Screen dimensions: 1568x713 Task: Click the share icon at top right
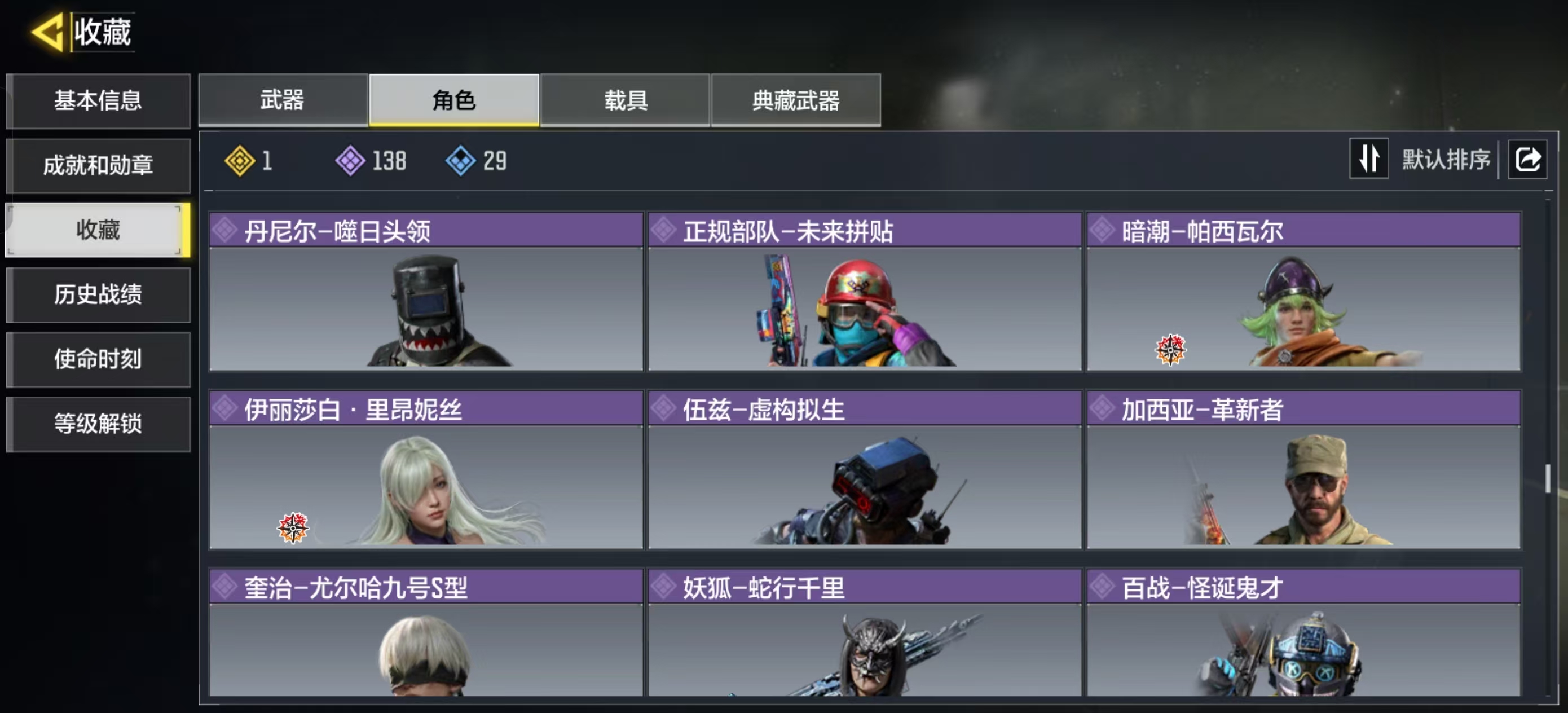coord(1527,160)
